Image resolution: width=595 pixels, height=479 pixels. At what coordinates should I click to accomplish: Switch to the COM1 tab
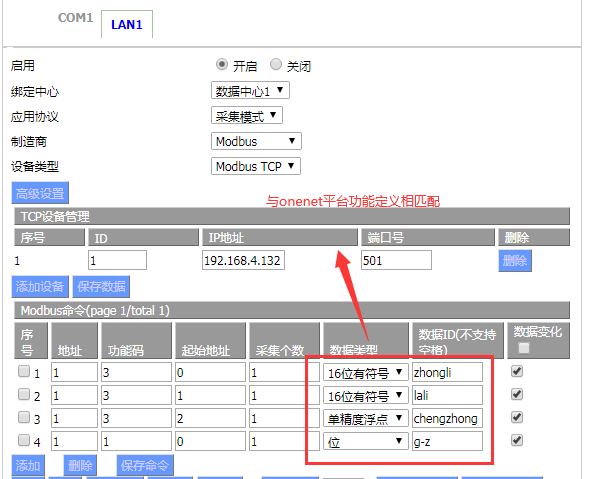click(x=75, y=18)
